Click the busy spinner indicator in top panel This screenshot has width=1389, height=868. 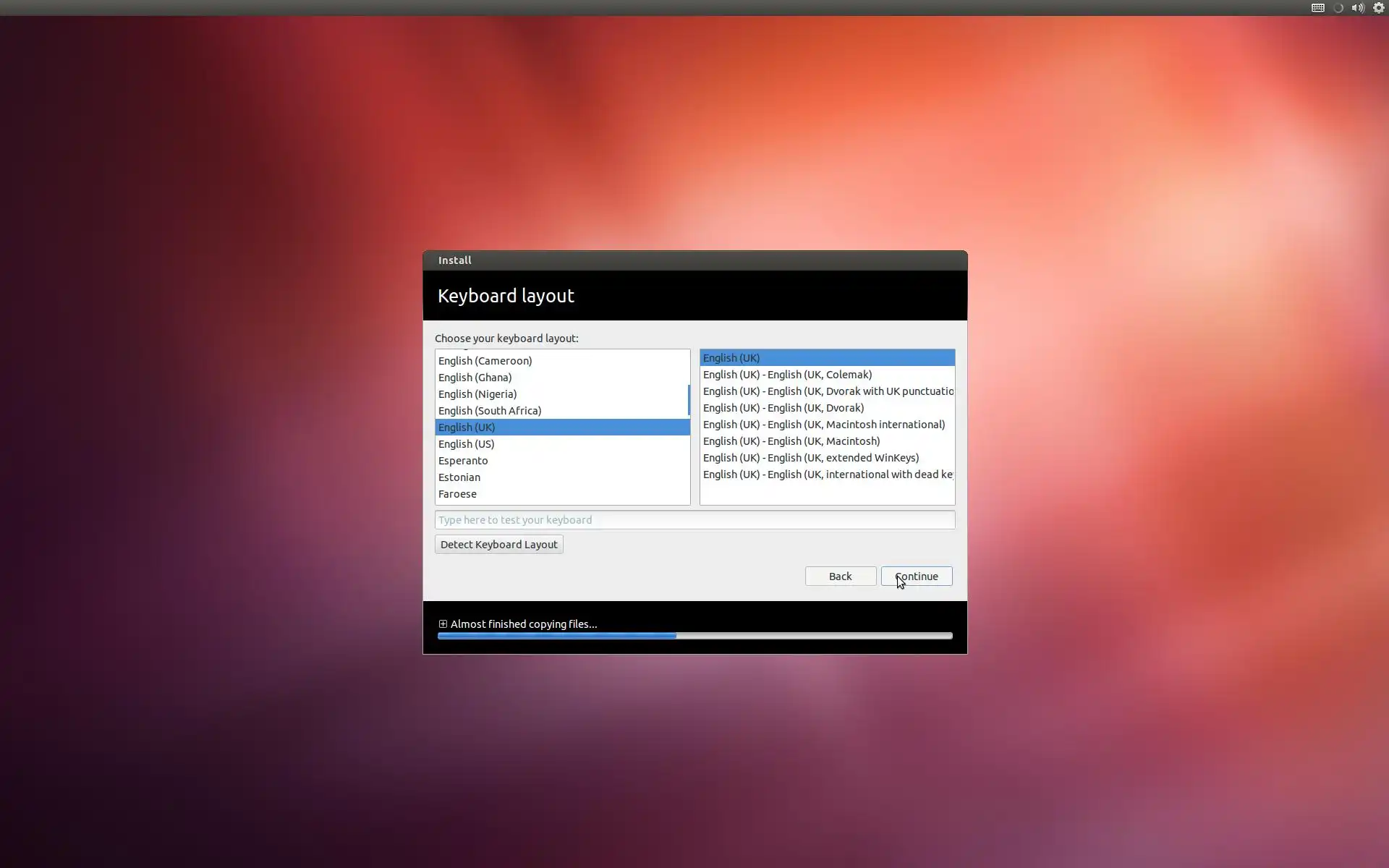1338,8
